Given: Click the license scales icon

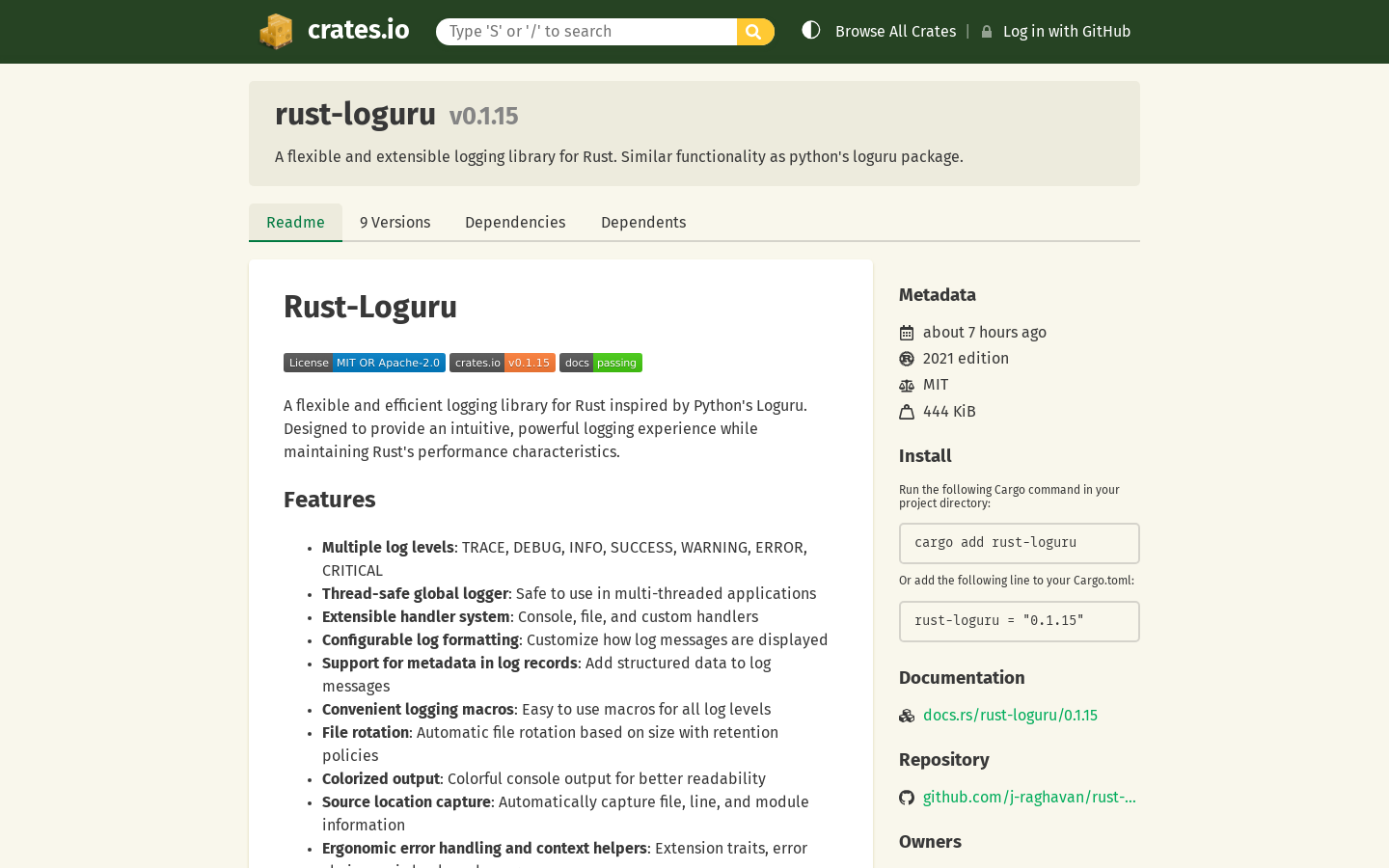Looking at the screenshot, I should pos(907,385).
